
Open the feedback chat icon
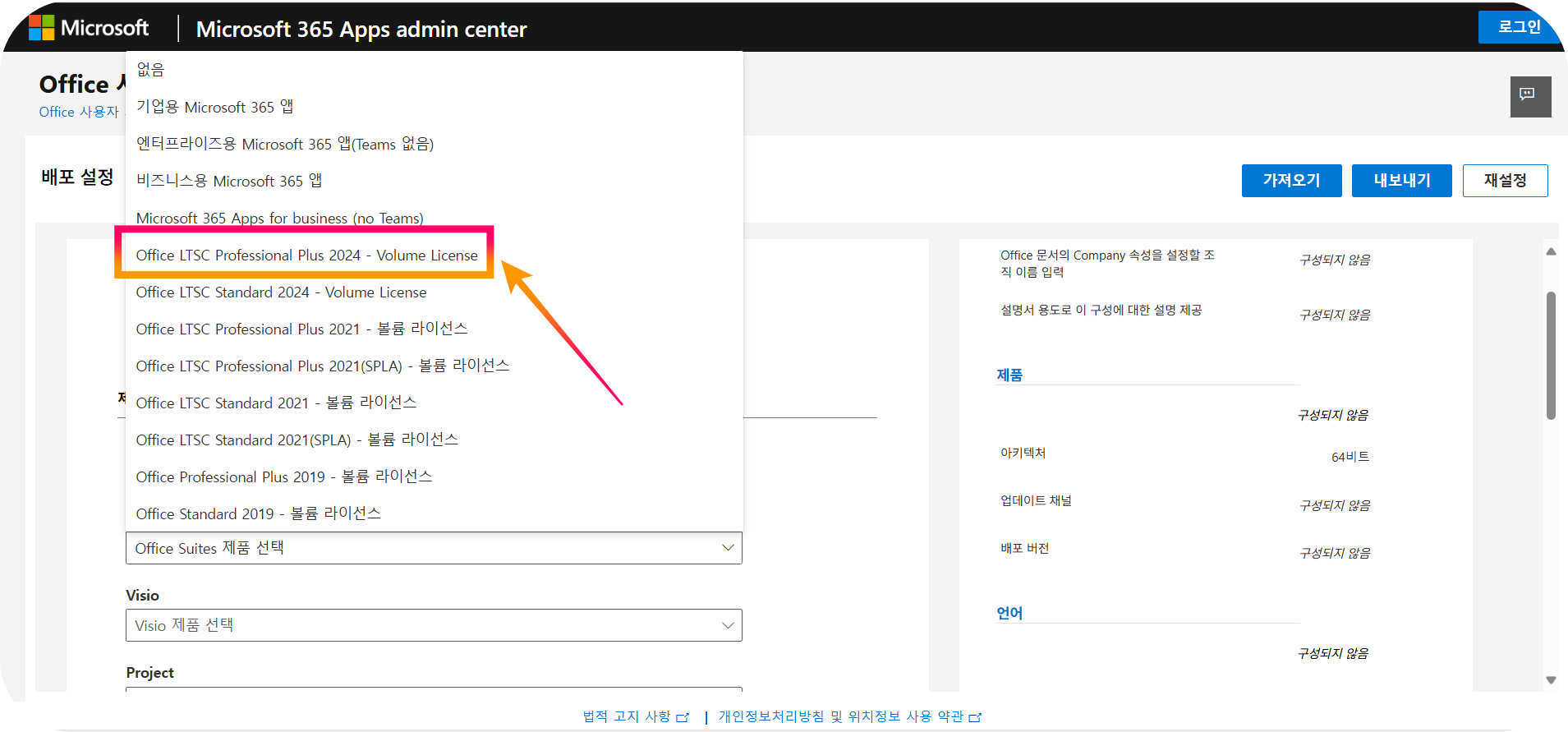coord(1530,96)
